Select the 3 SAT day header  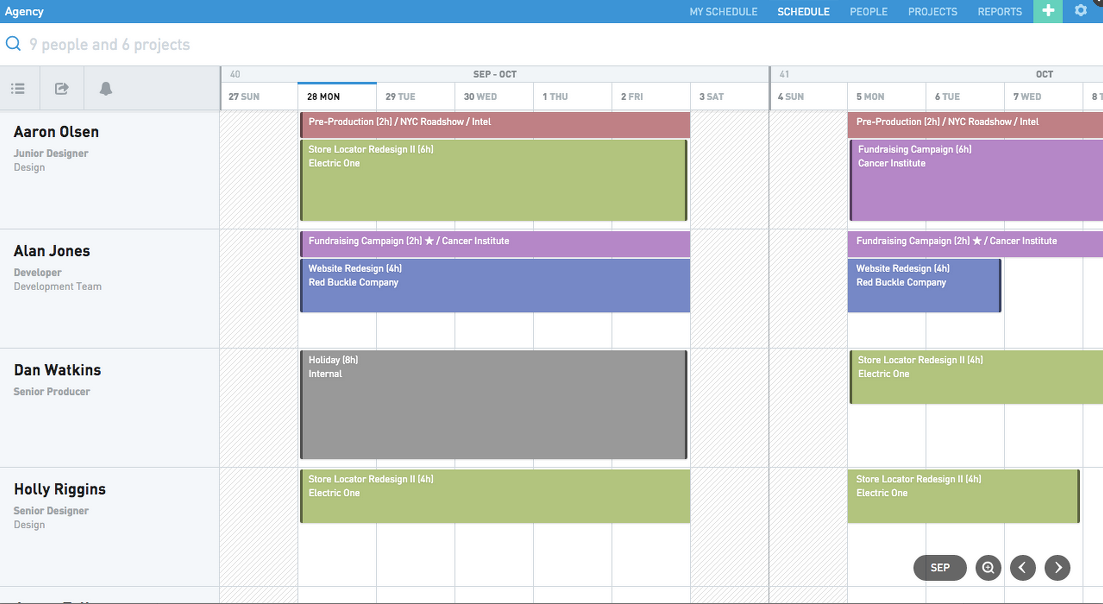pos(729,96)
